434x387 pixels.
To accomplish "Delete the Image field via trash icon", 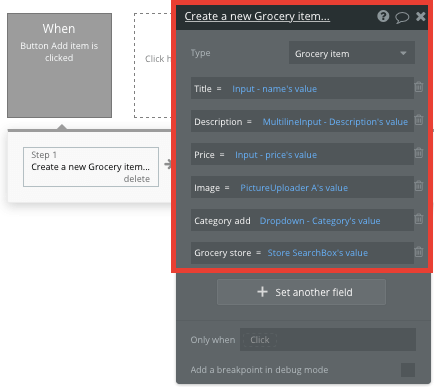I will pyautogui.click(x=419, y=186).
